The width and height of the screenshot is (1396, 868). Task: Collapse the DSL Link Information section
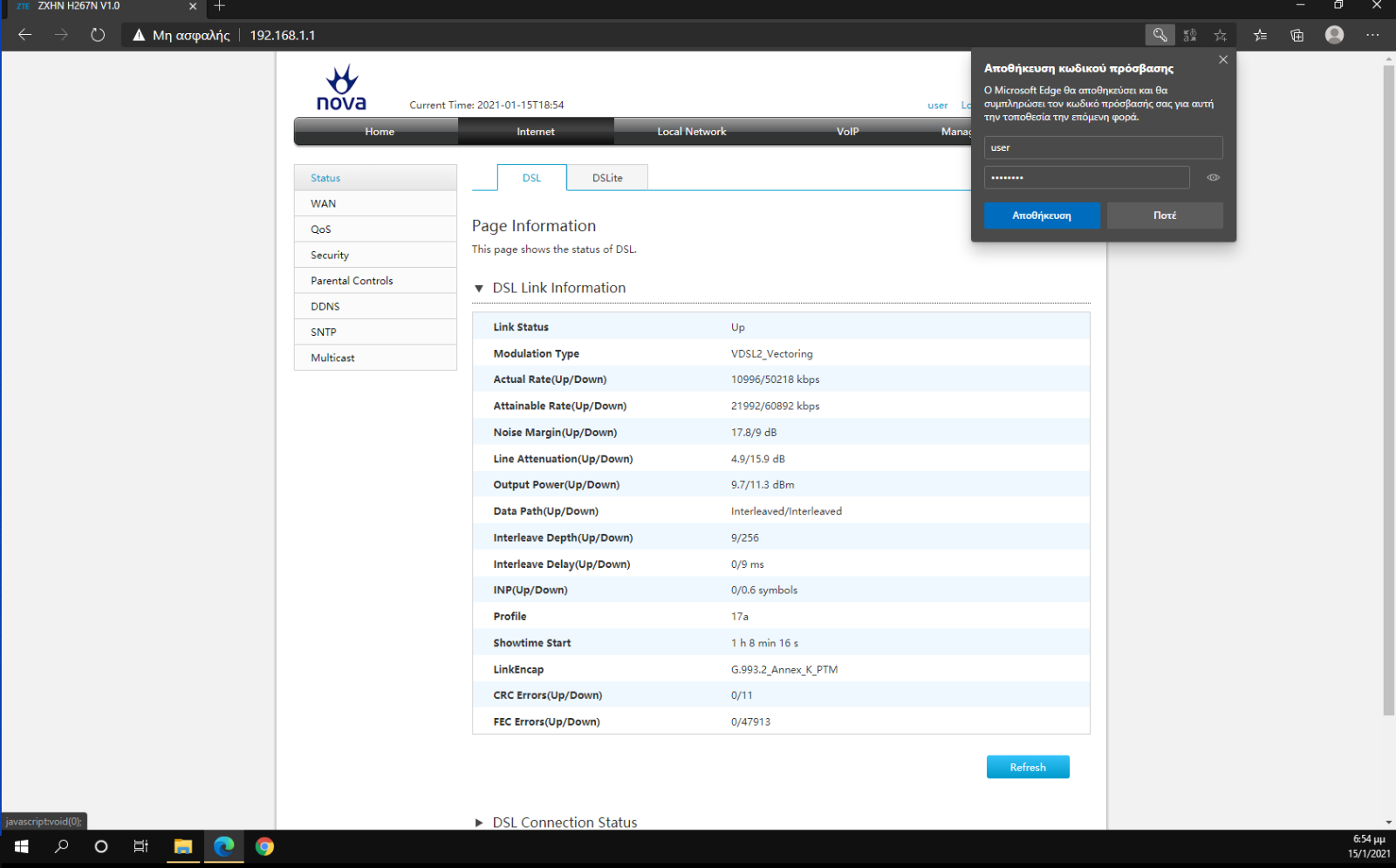478,289
